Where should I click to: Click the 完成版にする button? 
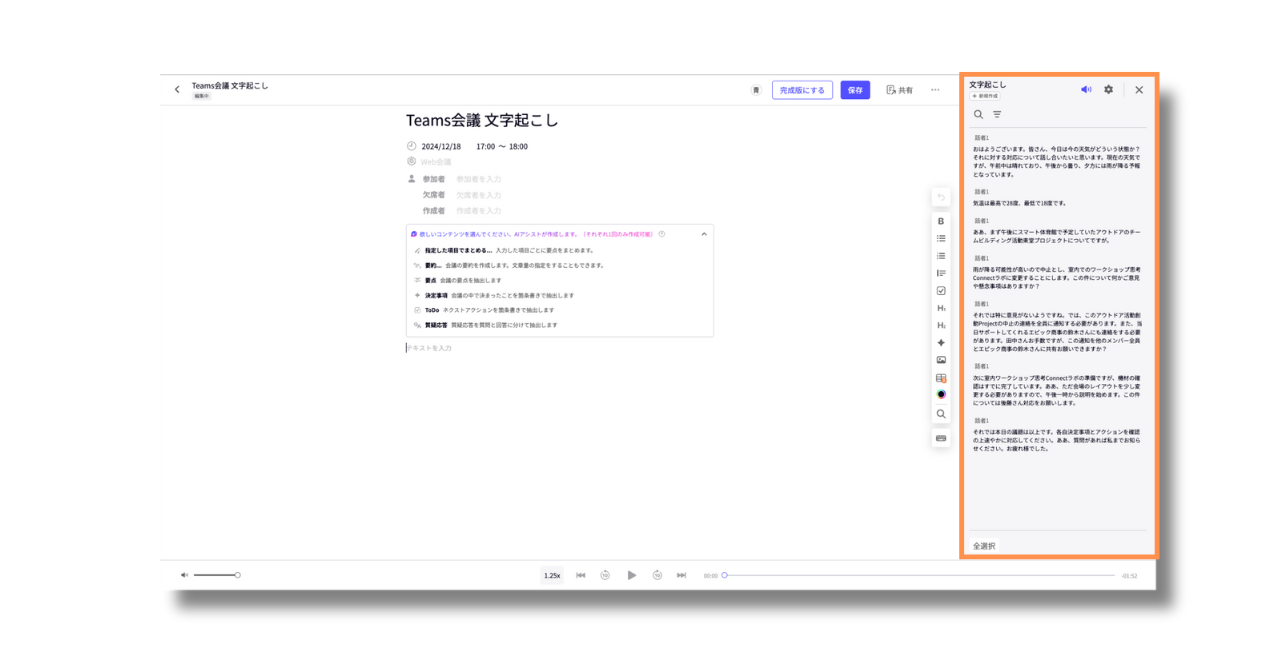802,90
